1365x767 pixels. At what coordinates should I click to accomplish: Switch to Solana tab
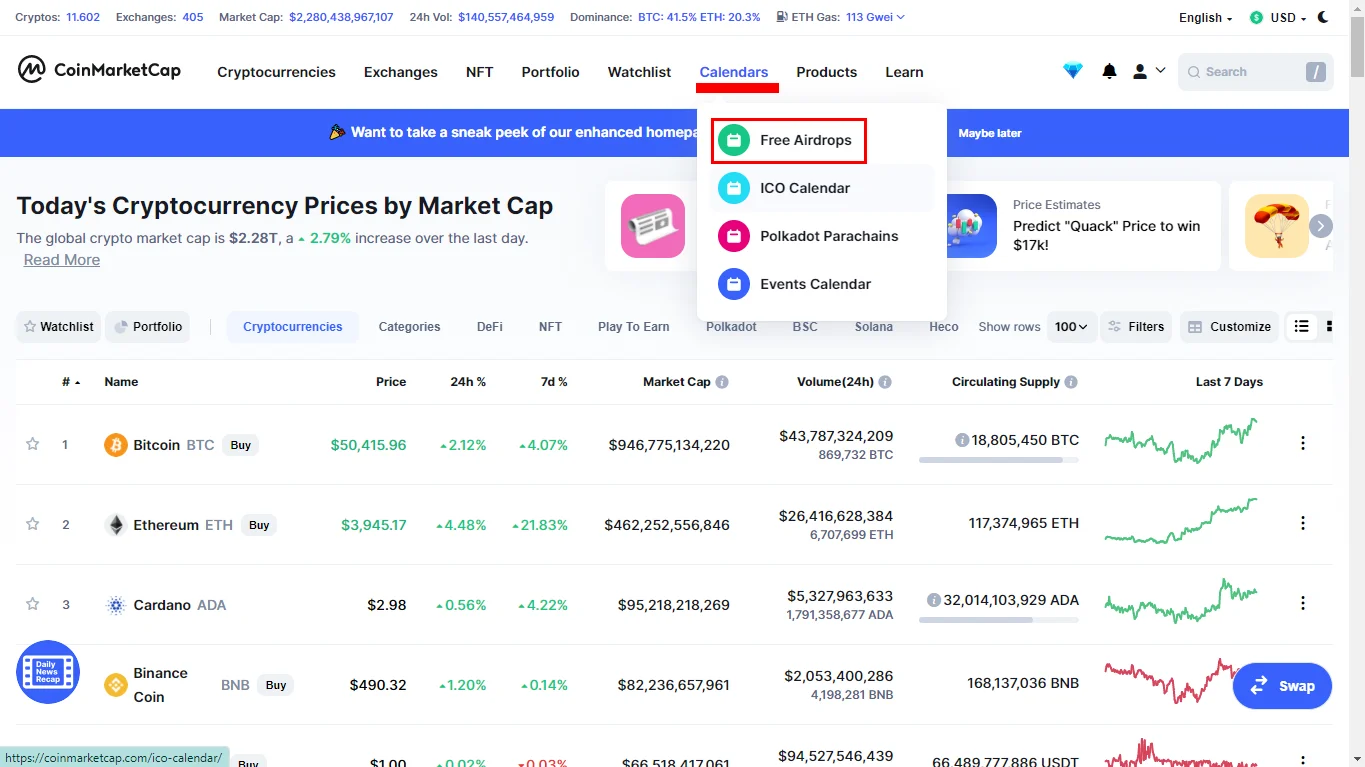[x=874, y=327]
